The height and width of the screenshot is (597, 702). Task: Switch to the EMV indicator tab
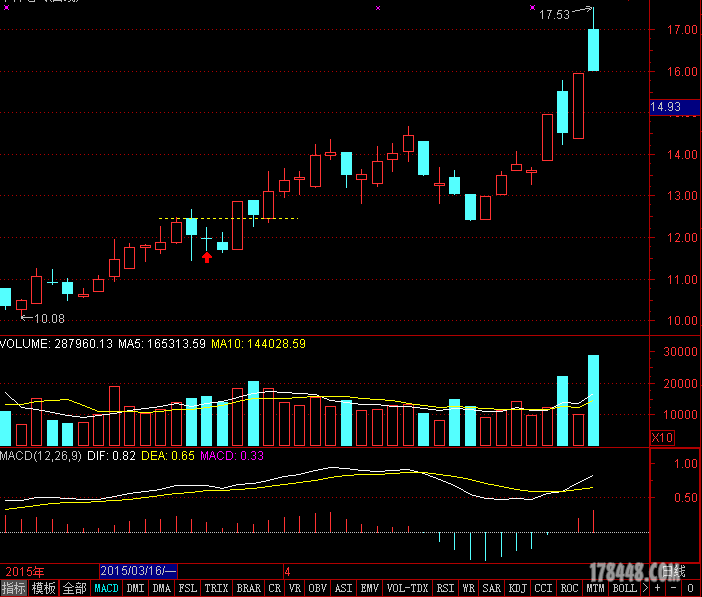[x=370, y=588]
